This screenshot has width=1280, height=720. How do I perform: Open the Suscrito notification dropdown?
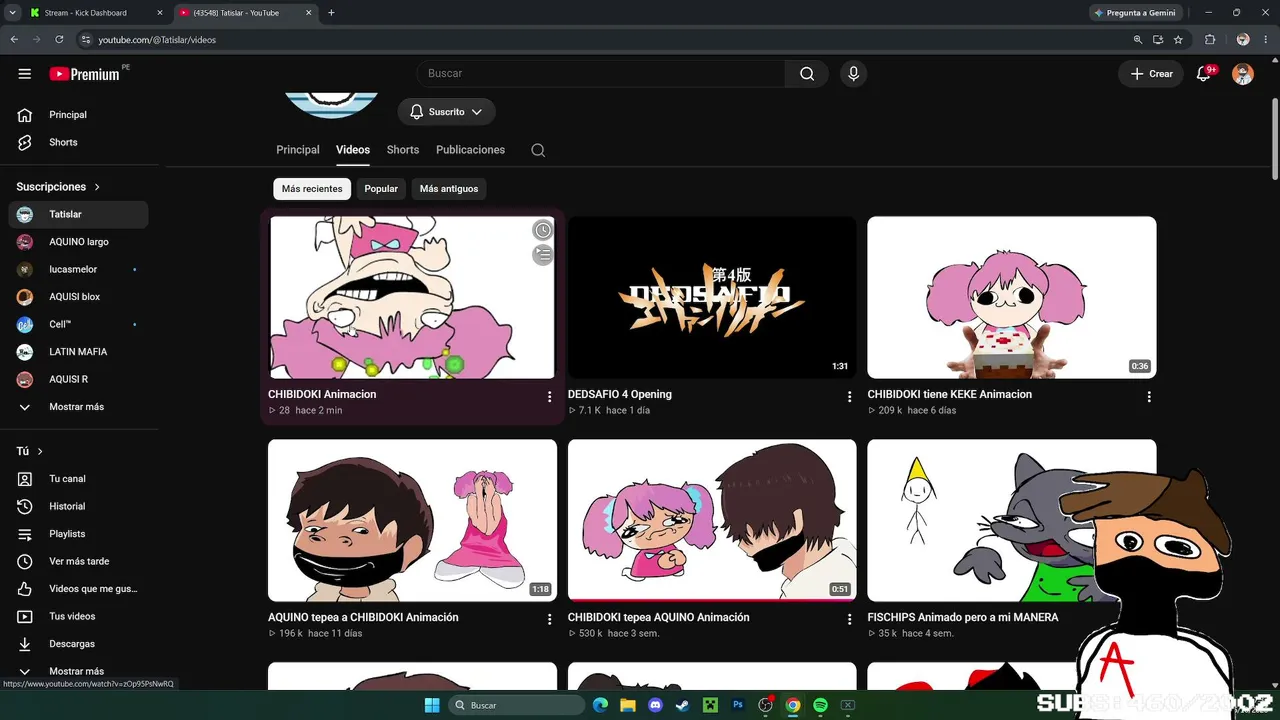click(x=446, y=112)
